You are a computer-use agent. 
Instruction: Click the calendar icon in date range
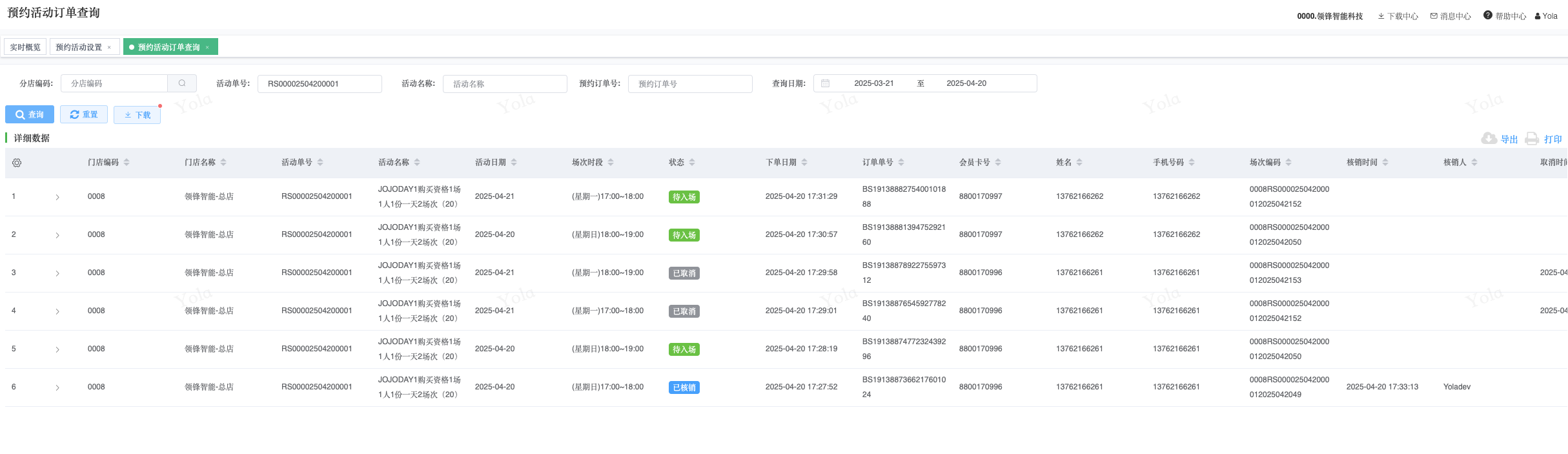825,83
